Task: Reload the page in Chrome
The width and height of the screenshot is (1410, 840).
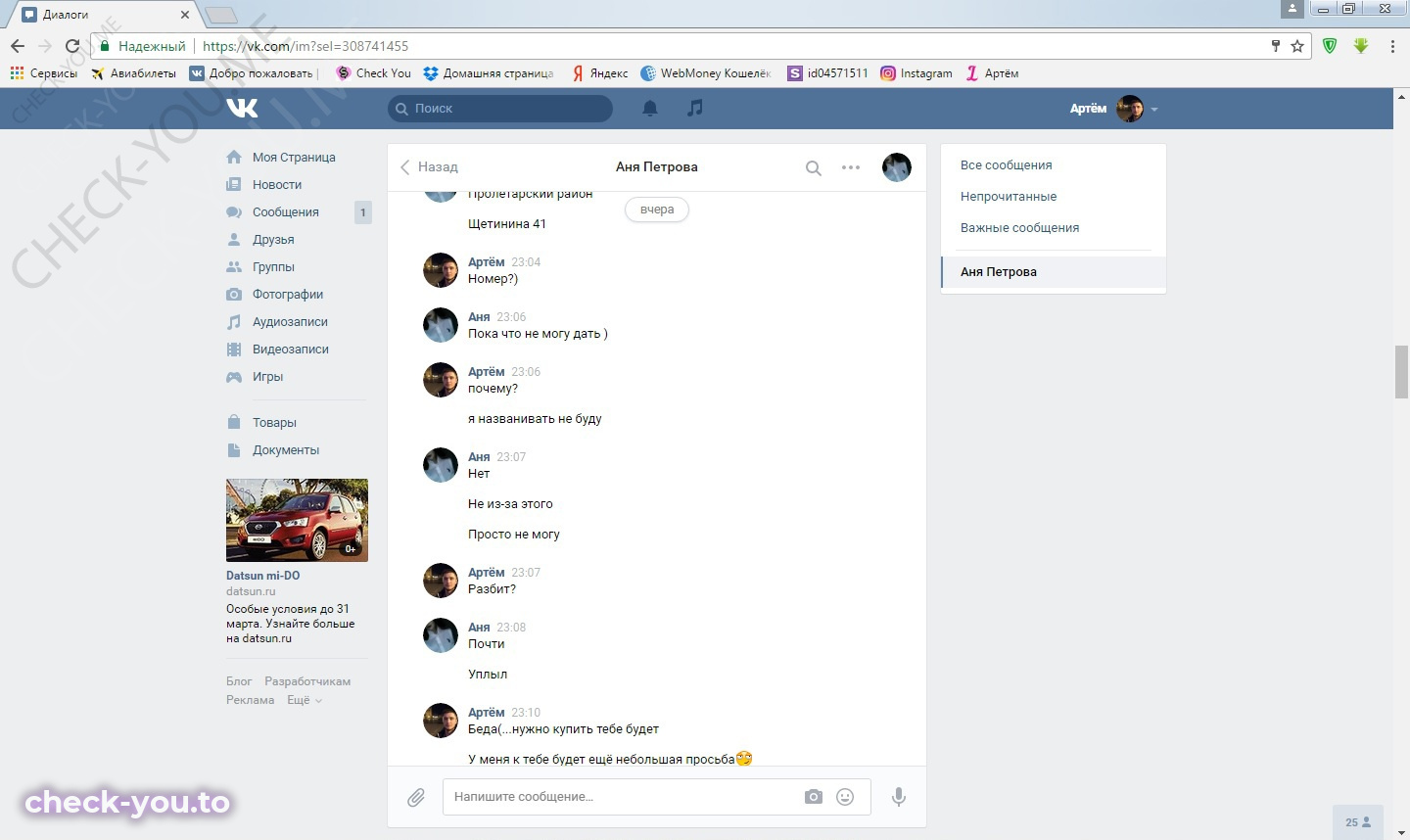Action: click(x=71, y=46)
